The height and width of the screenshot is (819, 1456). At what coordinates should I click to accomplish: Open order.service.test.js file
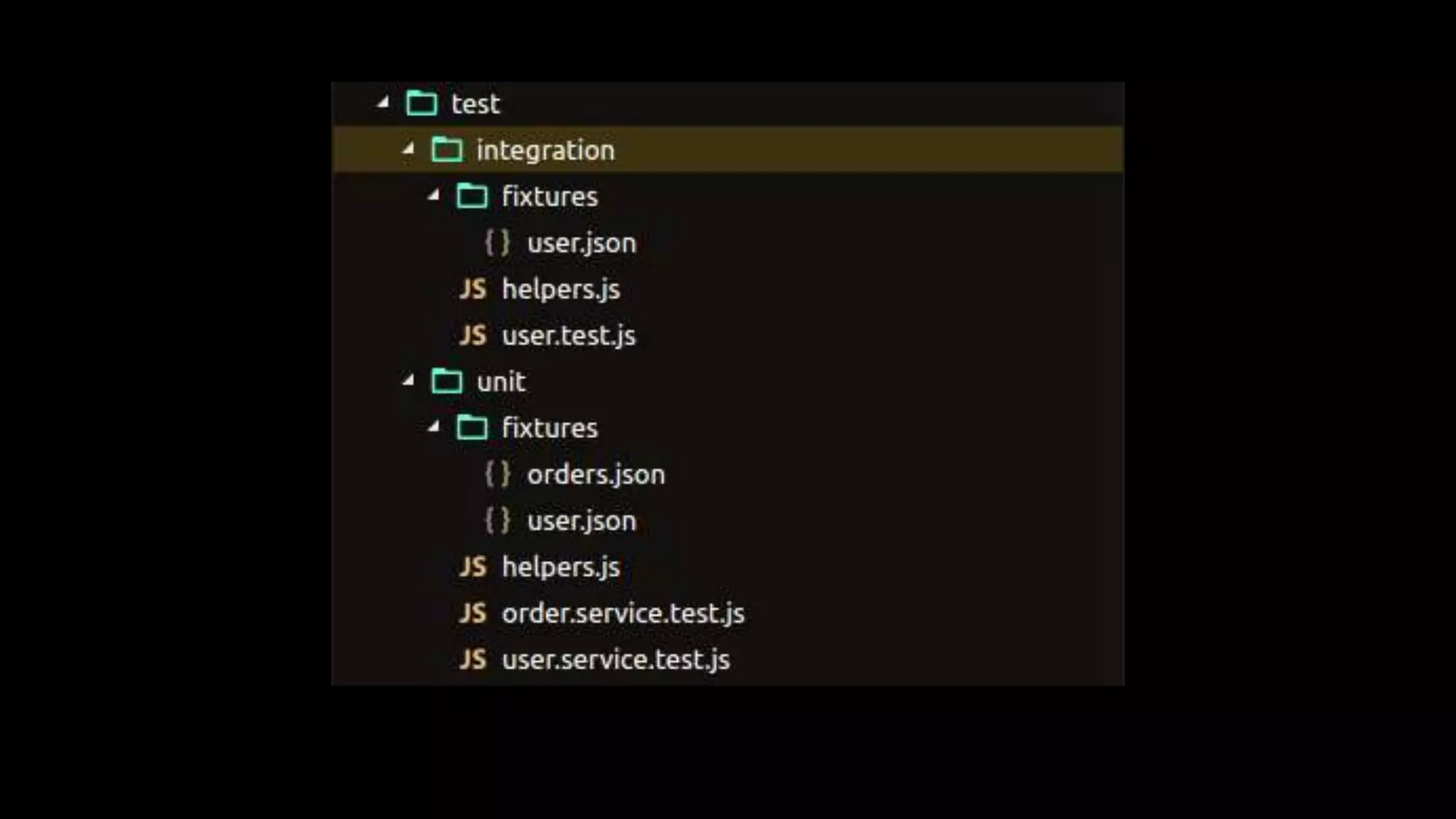(623, 613)
